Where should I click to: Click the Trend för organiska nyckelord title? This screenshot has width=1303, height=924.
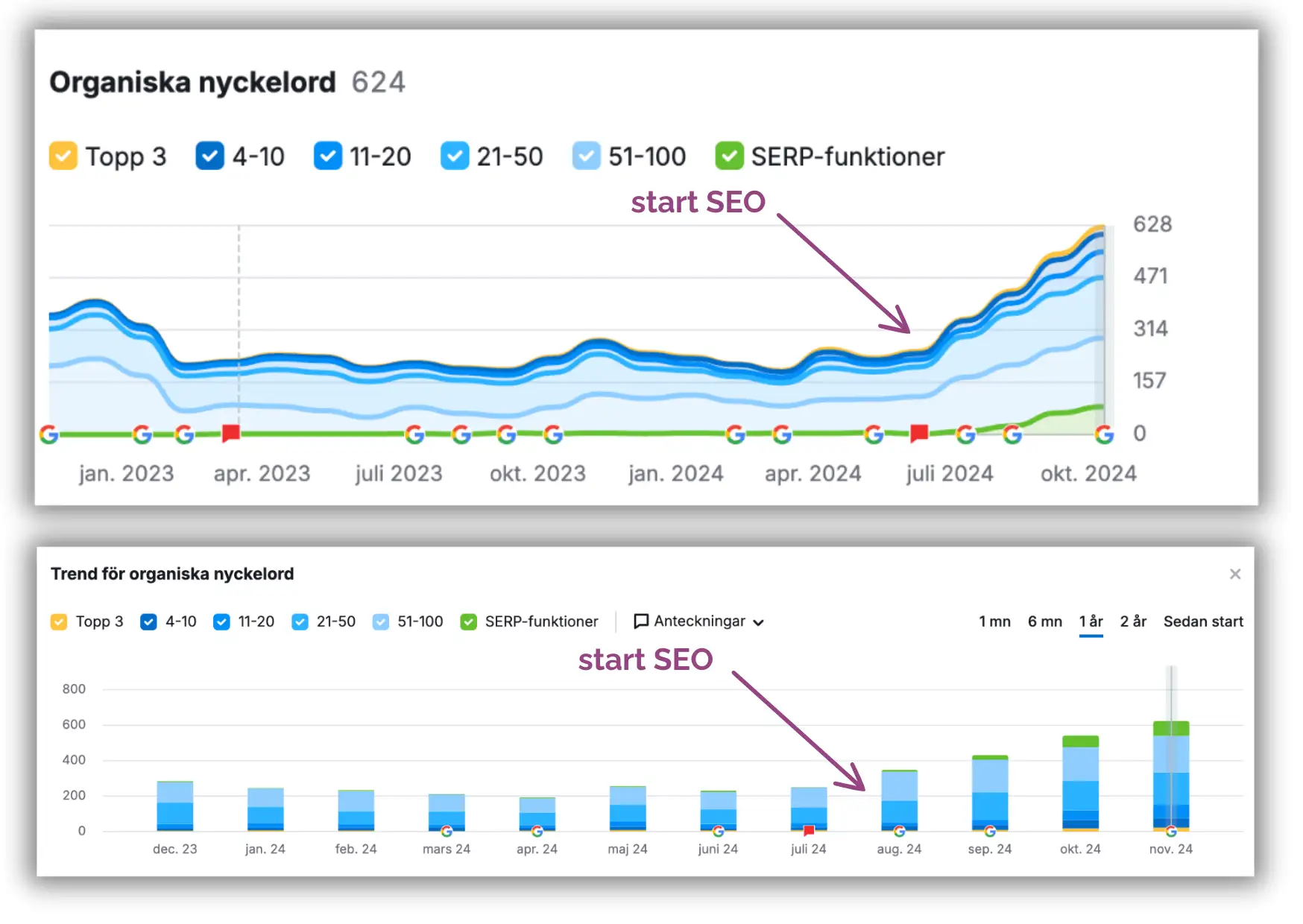click(x=172, y=574)
